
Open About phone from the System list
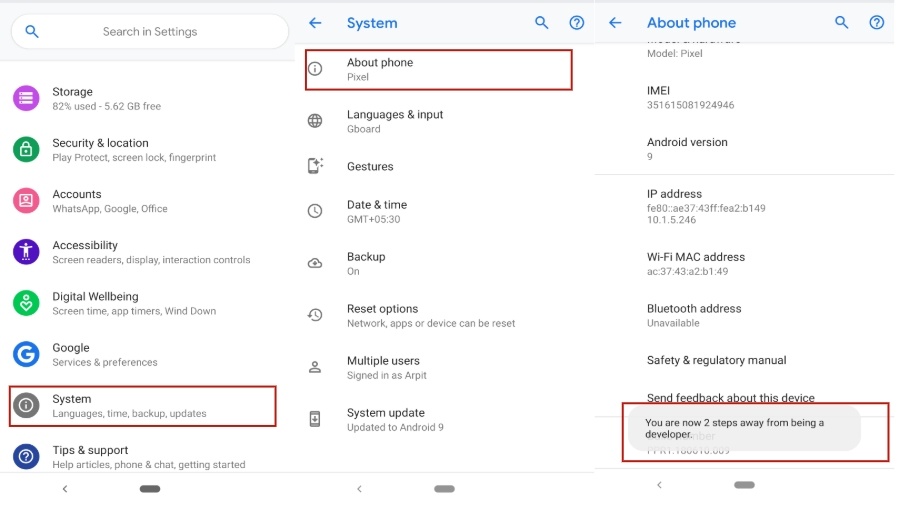point(438,69)
